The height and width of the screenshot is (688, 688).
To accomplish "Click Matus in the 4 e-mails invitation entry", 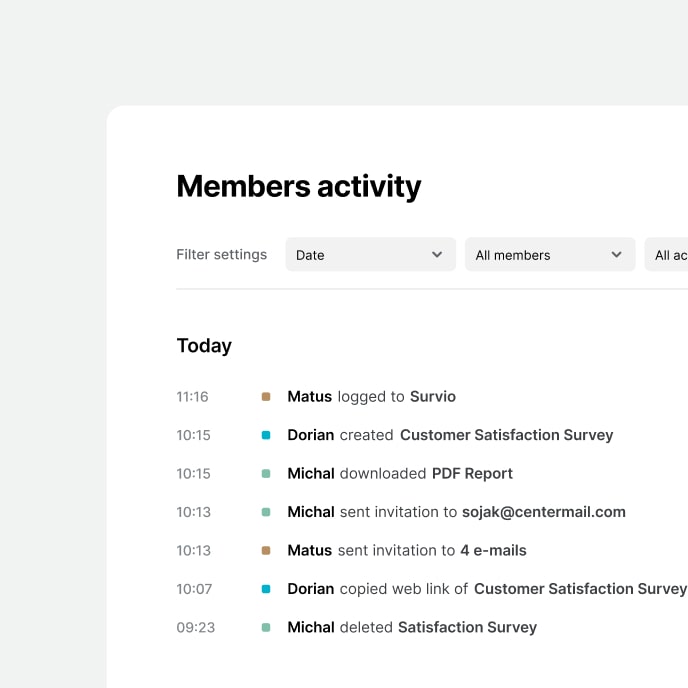I will [309, 550].
